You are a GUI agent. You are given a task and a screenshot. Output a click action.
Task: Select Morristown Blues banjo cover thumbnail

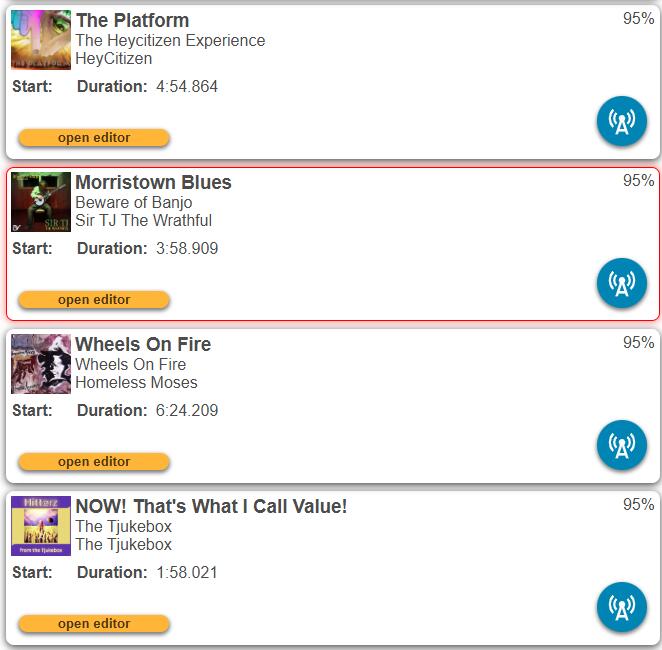[x=41, y=202]
